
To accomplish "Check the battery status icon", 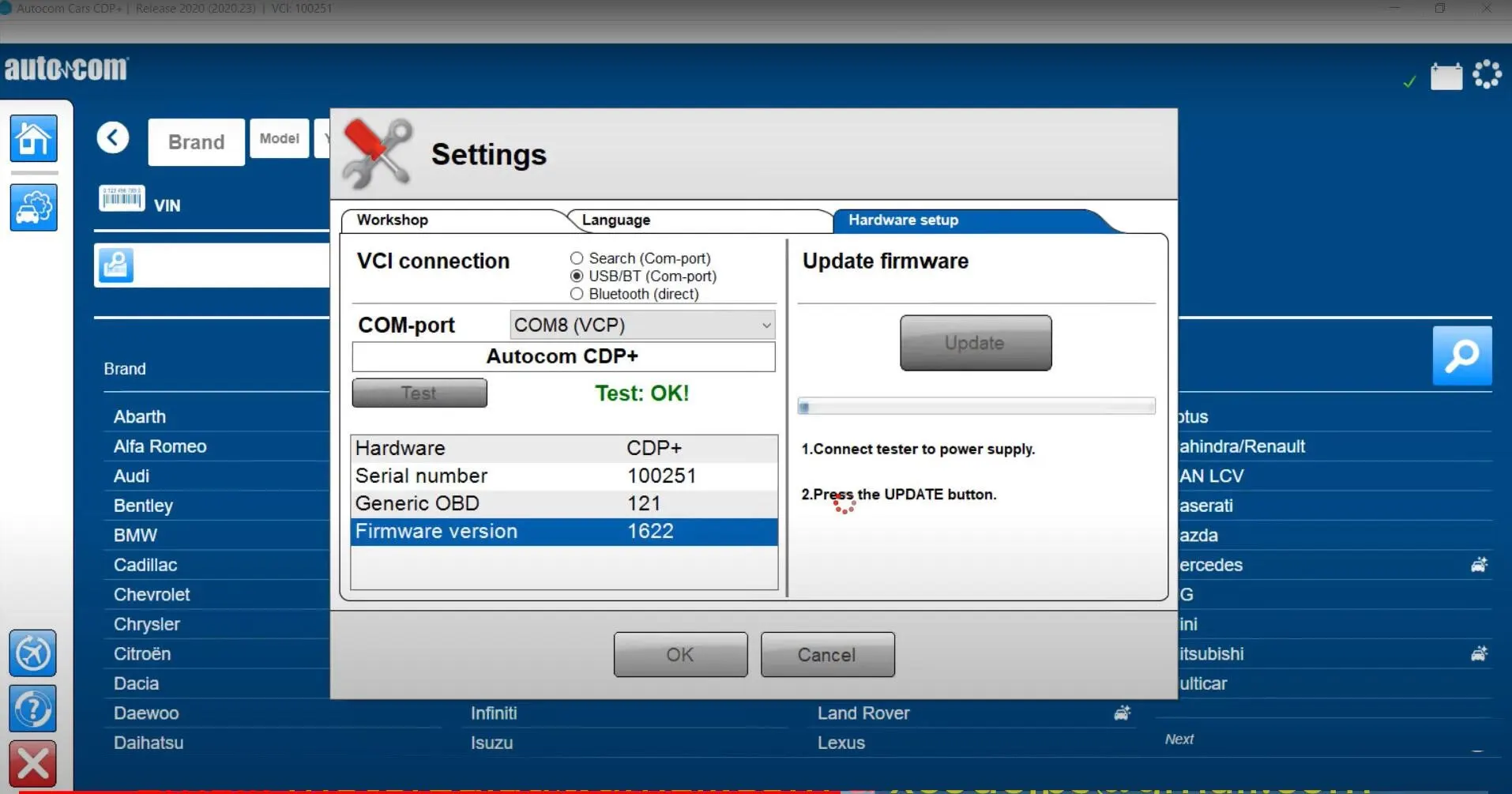I will tap(1446, 76).
